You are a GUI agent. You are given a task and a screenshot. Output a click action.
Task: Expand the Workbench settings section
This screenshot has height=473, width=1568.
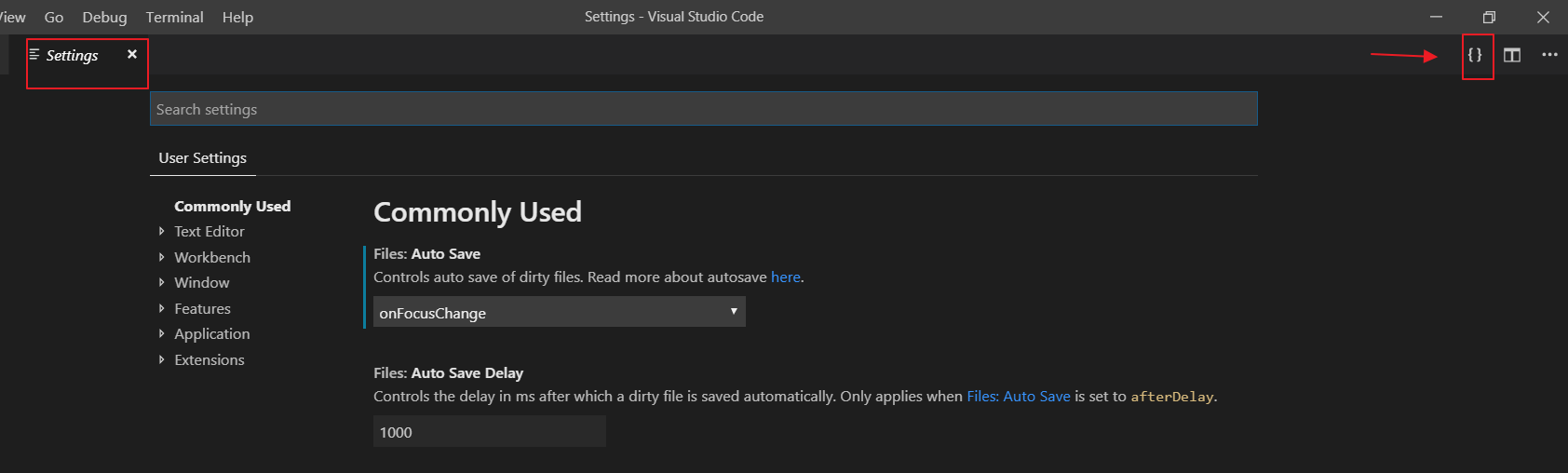(161, 257)
